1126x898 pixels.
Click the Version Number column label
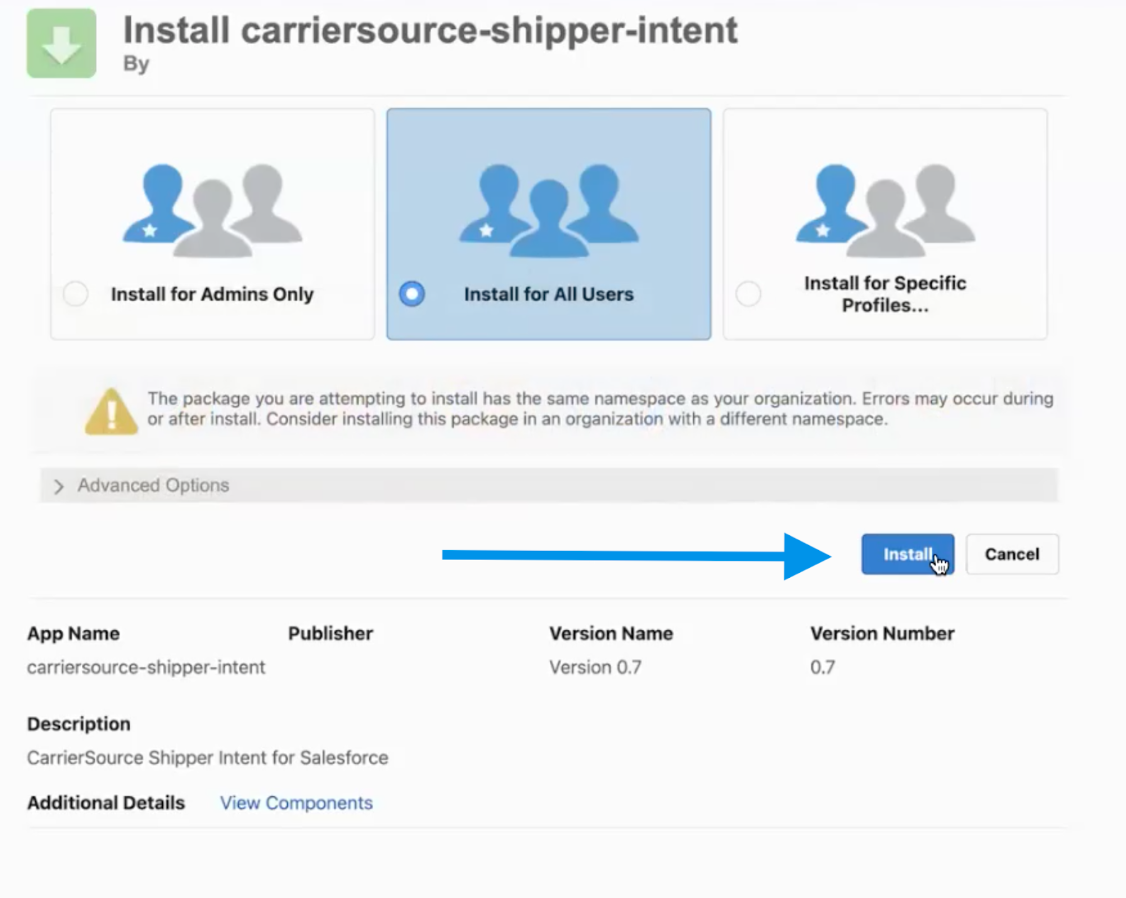(x=882, y=634)
